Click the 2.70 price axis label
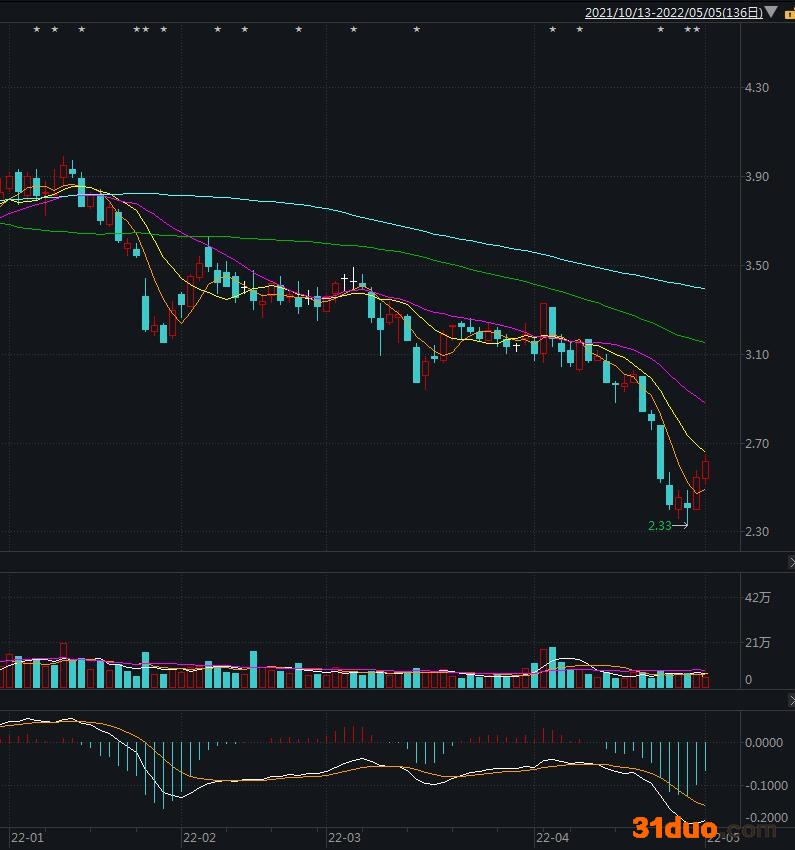The height and width of the screenshot is (850, 795). (x=757, y=444)
